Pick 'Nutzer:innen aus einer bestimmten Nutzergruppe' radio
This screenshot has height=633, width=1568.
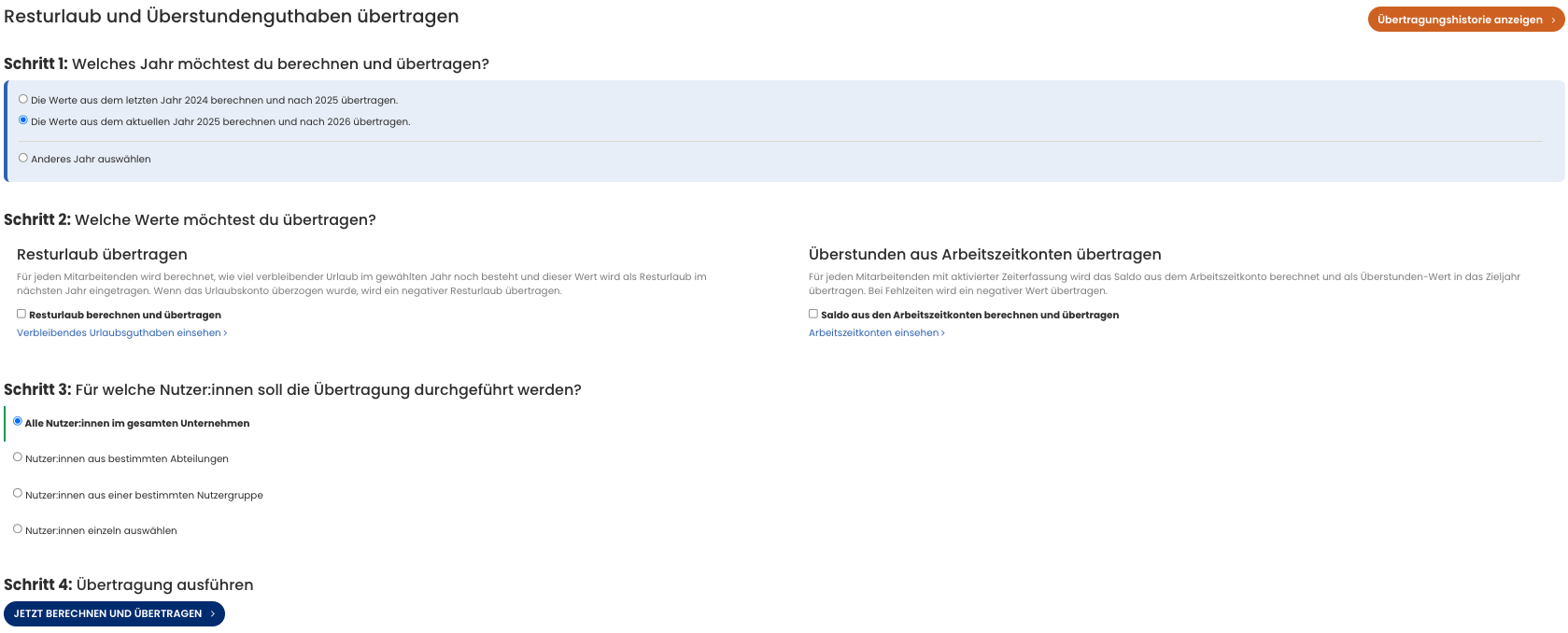(18, 493)
